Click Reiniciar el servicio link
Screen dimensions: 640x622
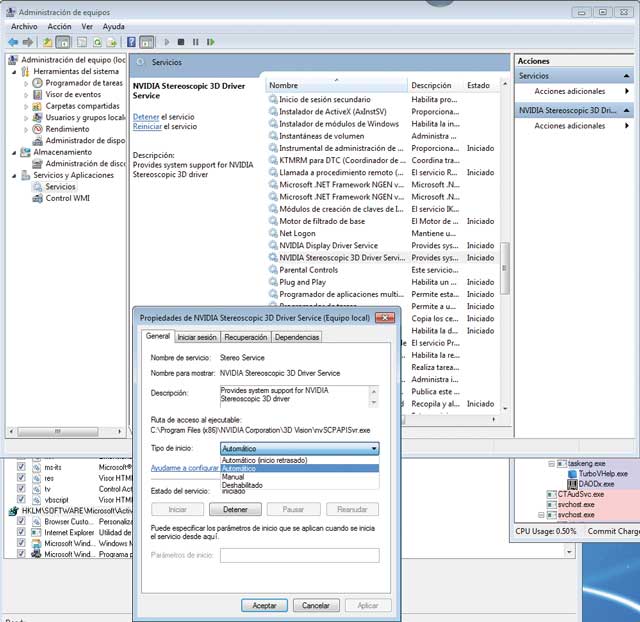(x=146, y=127)
